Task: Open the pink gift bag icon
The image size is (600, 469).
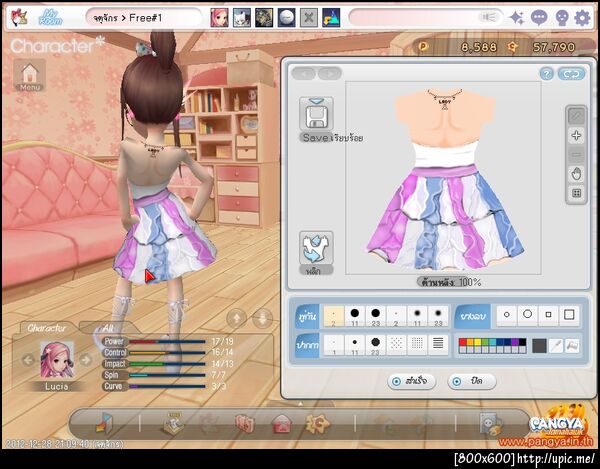Action: [x=245, y=424]
